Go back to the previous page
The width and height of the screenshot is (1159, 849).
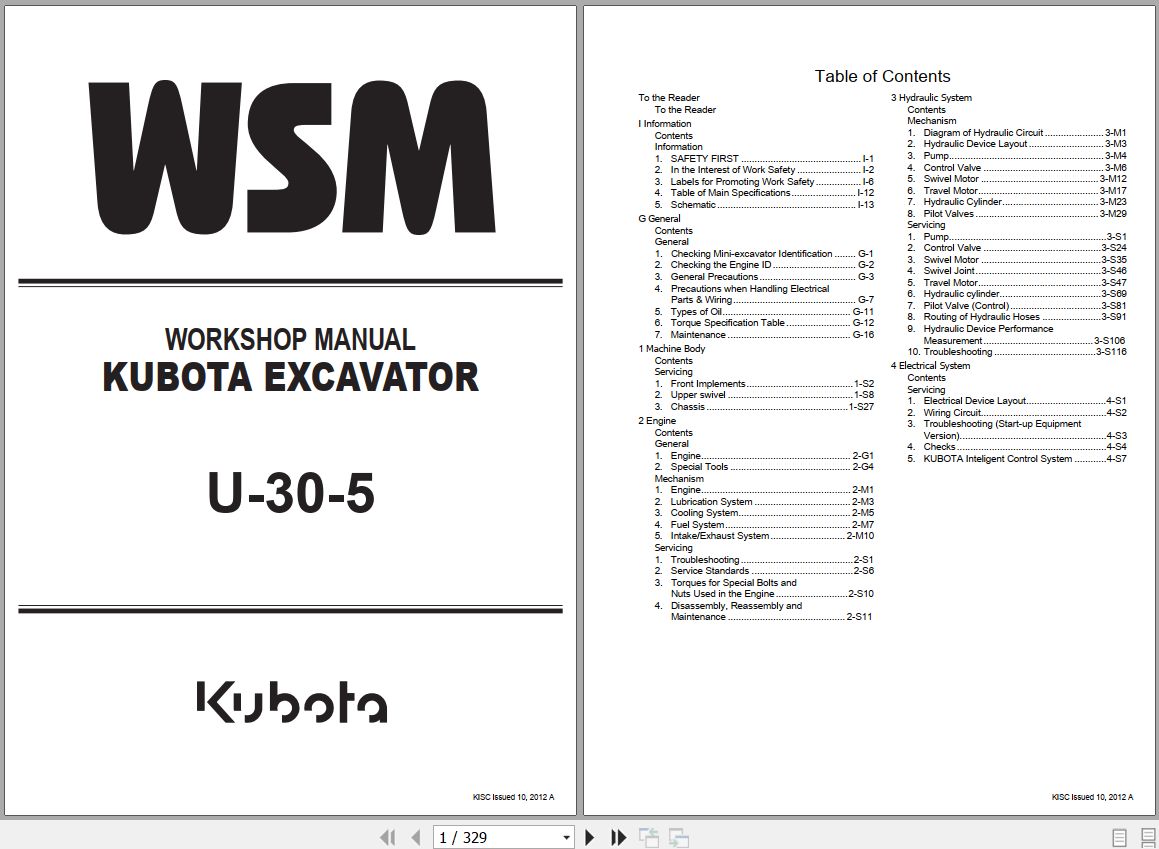(x=413, y=837)
